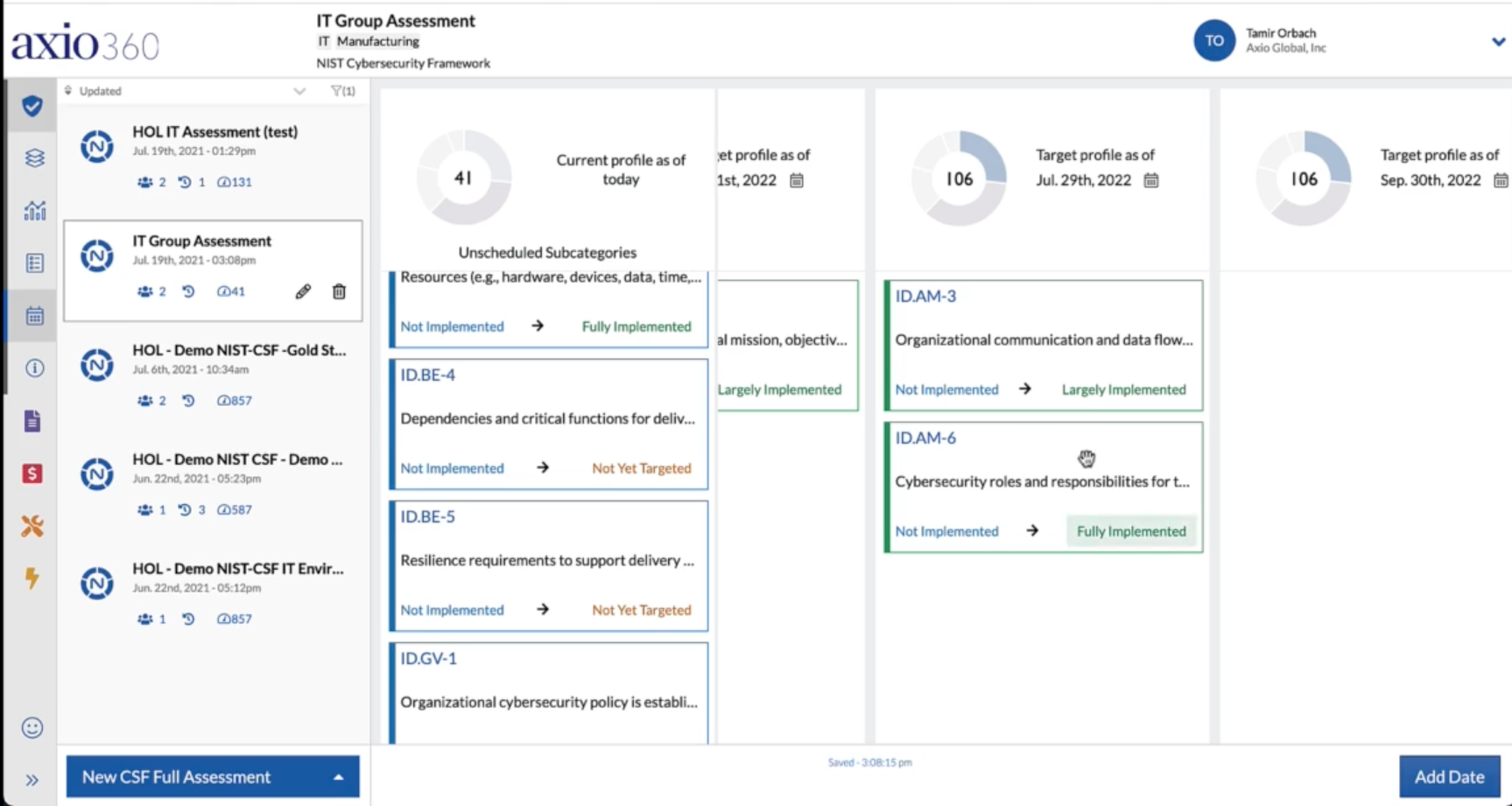
Task: Click Fully Implemented target on ID.AM-6
Action: tap(1131, 531)
